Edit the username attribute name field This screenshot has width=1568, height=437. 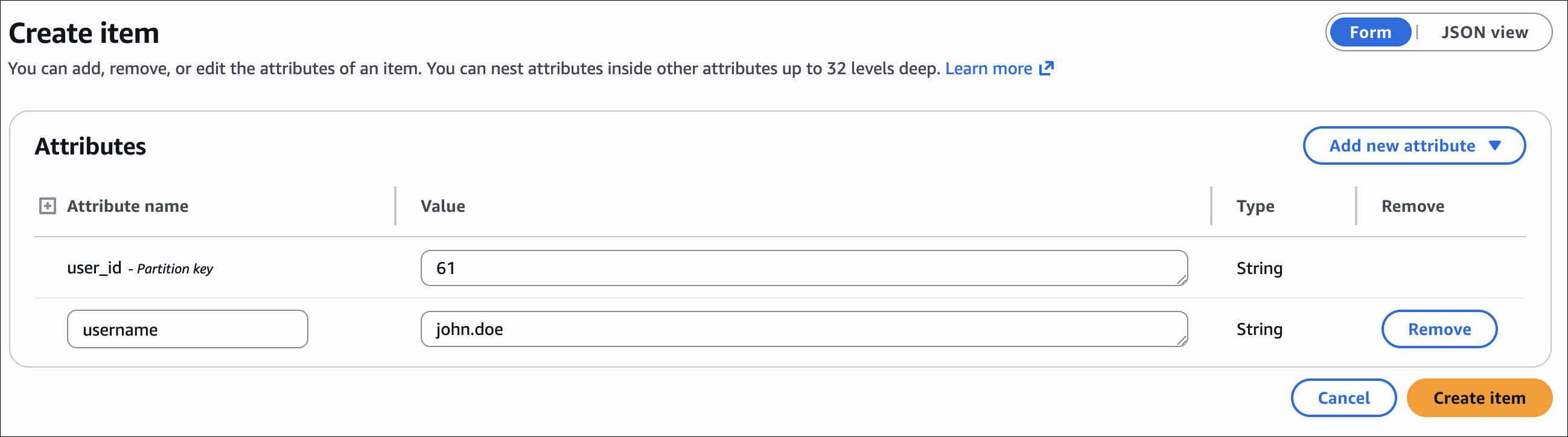click(187, 329)
